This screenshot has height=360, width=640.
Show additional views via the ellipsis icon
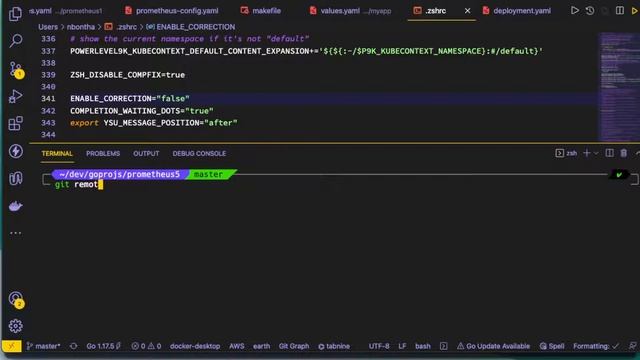[16, 233]
